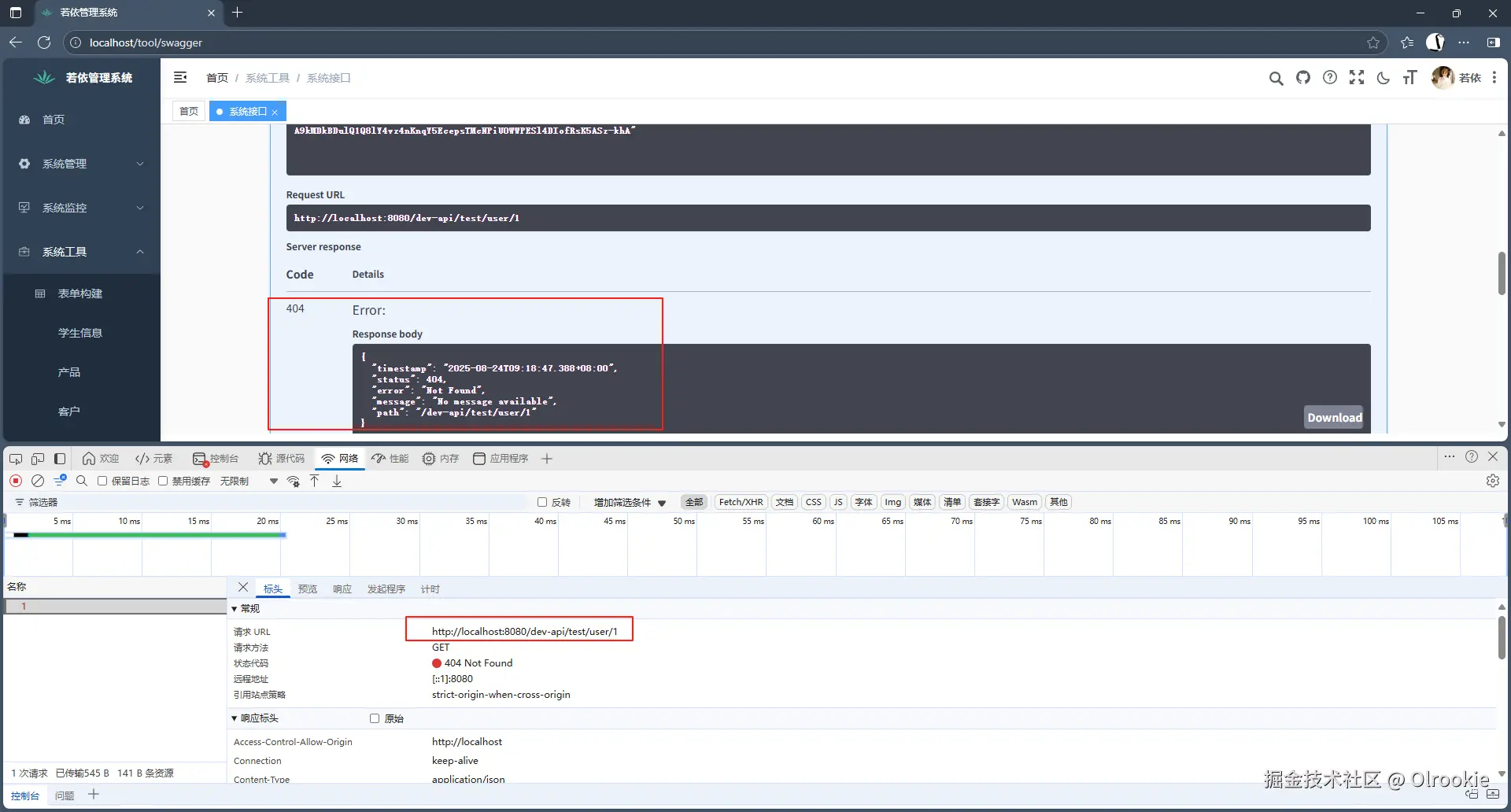Open network search magnifier in DevTools

point(82,481)
